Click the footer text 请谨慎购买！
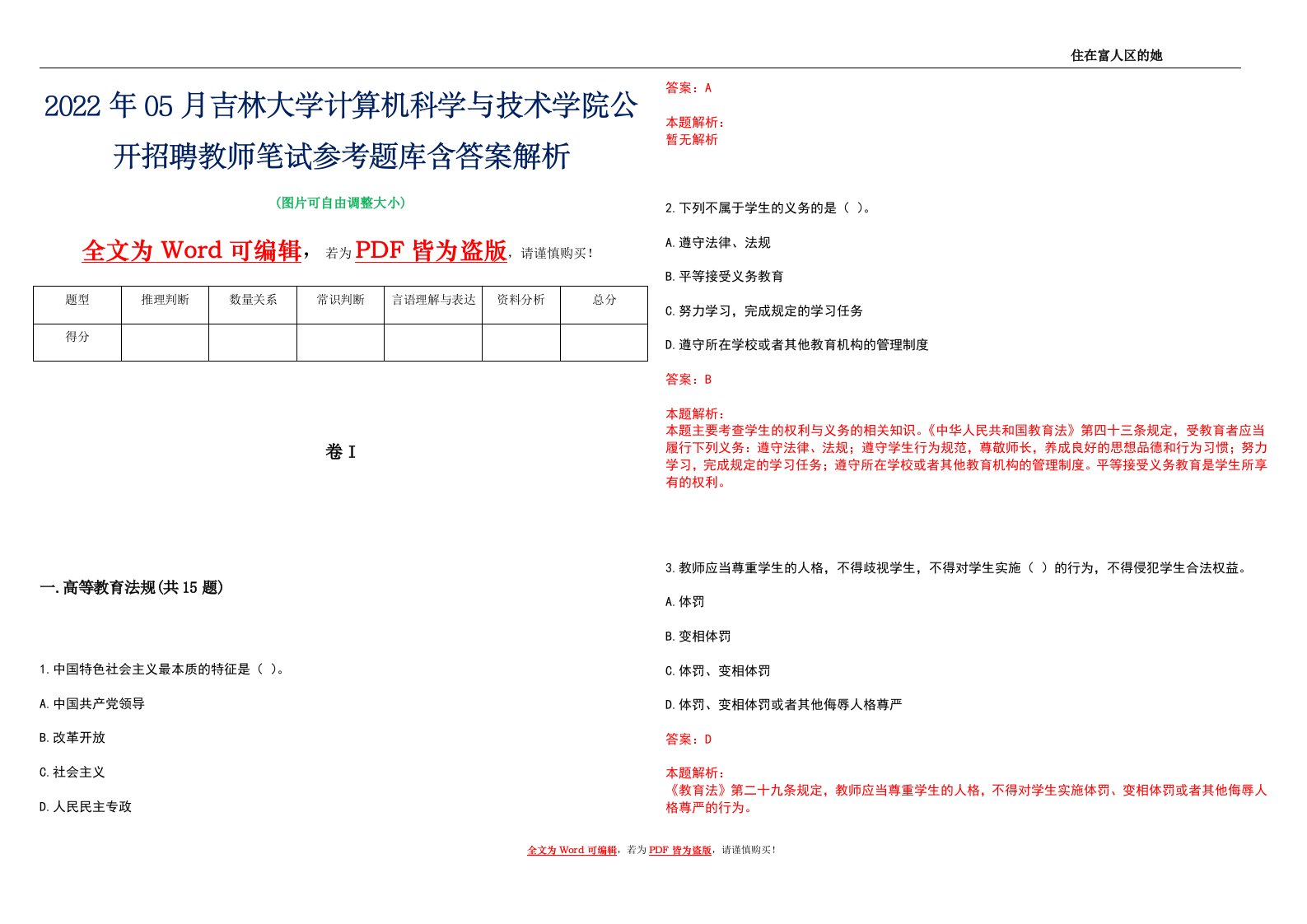1307x924 pixels. click(749, 850)
